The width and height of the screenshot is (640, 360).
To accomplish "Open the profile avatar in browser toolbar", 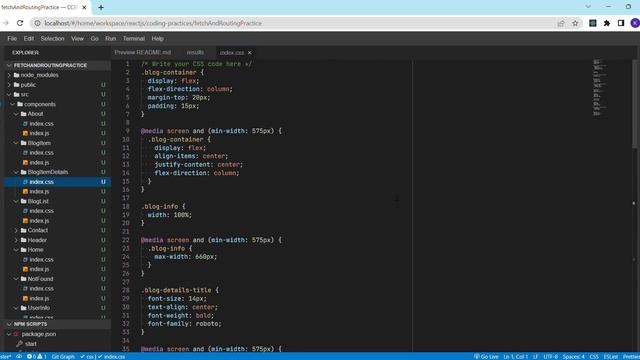I will tap(635, 23).
